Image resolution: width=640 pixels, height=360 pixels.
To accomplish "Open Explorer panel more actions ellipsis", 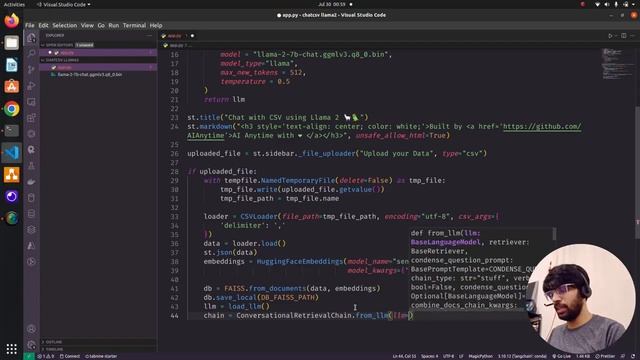I will 149,36.
